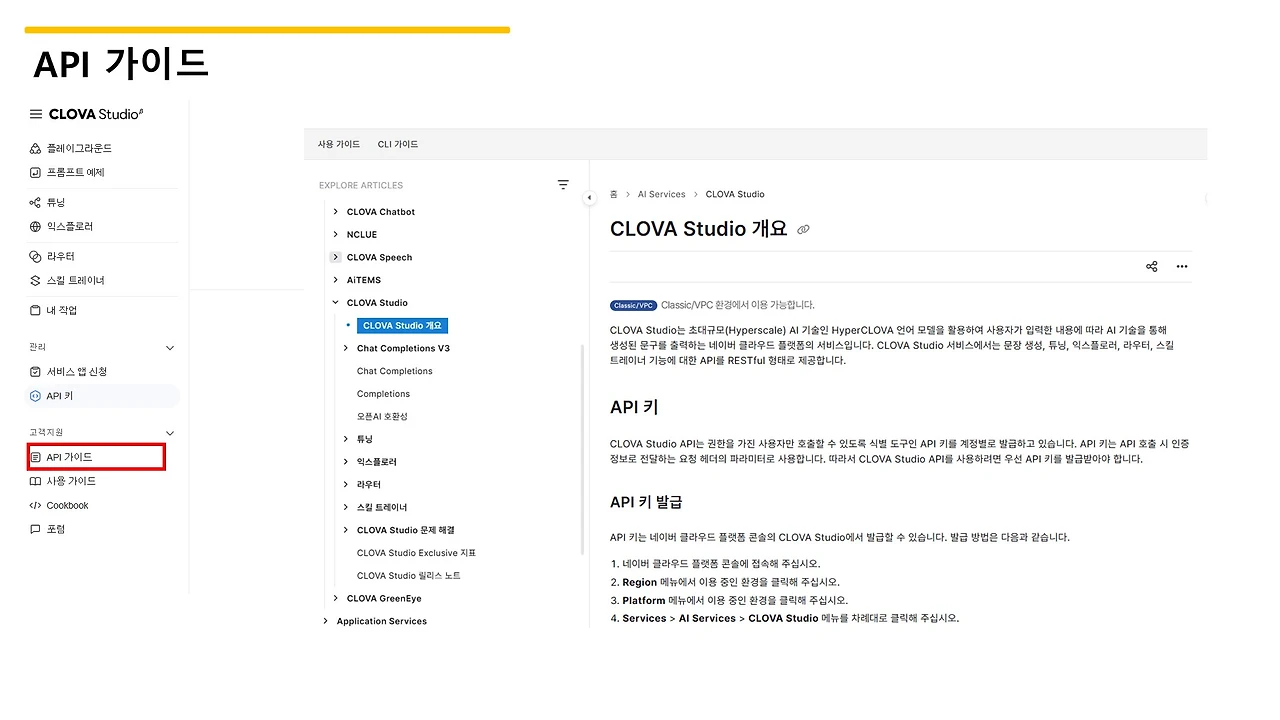1280x720 pixels.
Task: Open the hamburger menu beside CLOVA Studio
Action: coord(36,114)
